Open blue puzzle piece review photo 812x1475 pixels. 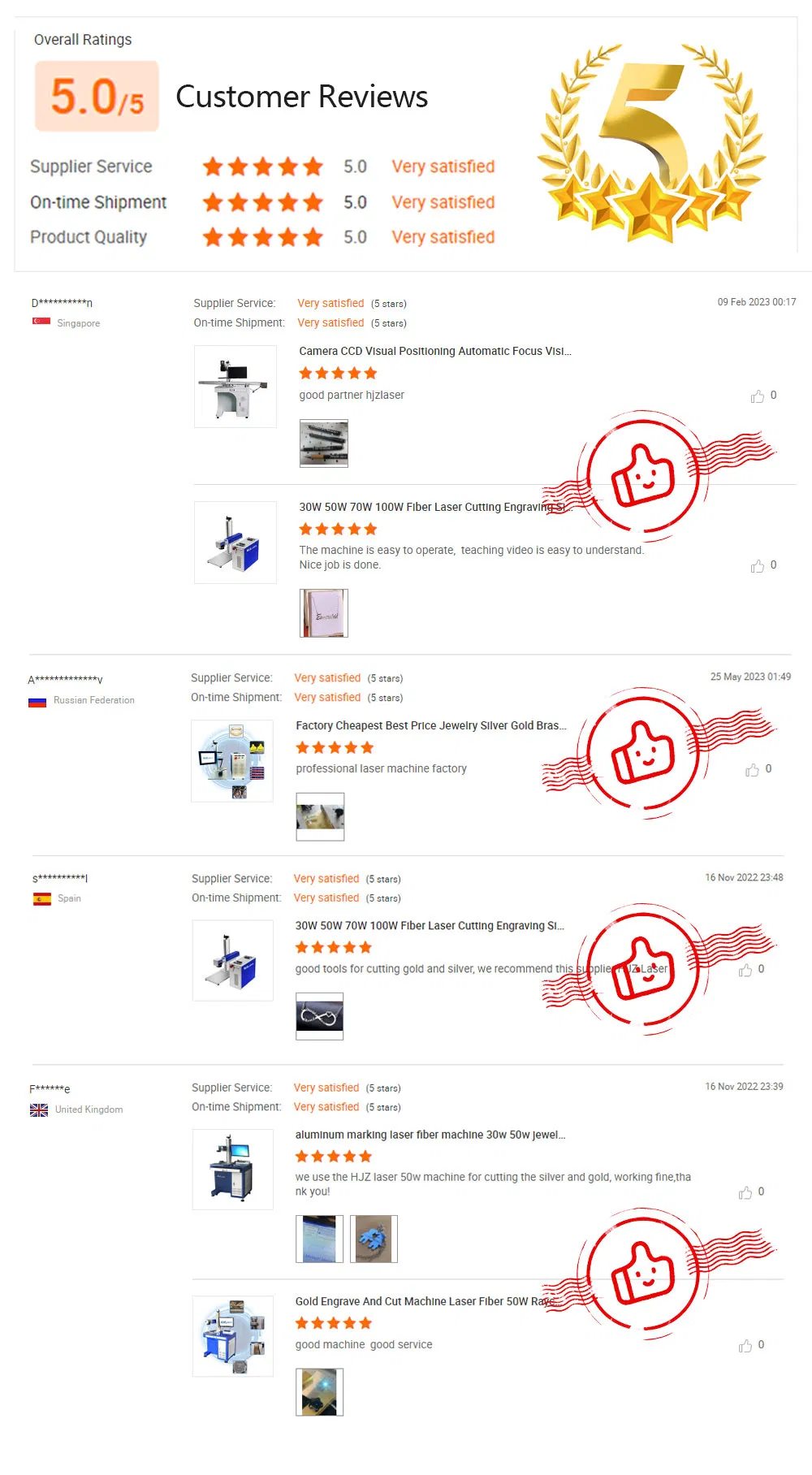374,1239
